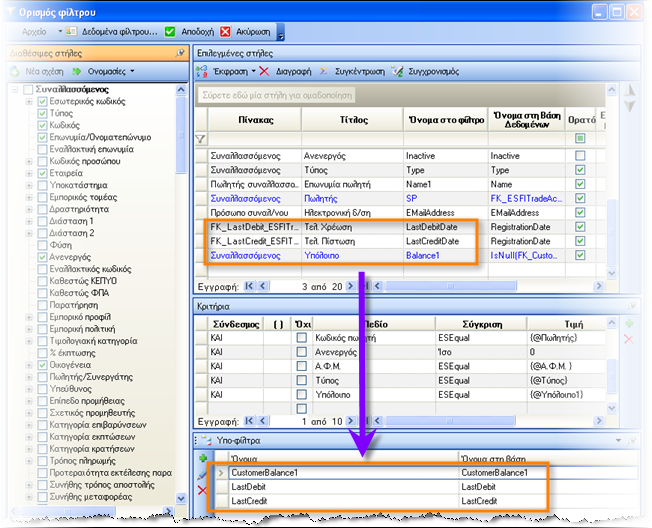The height and width of the screenshot is (528, 652).
Task: Sort by Όνομα στο φίλτρο header
Action: click(x=446, y=120)
